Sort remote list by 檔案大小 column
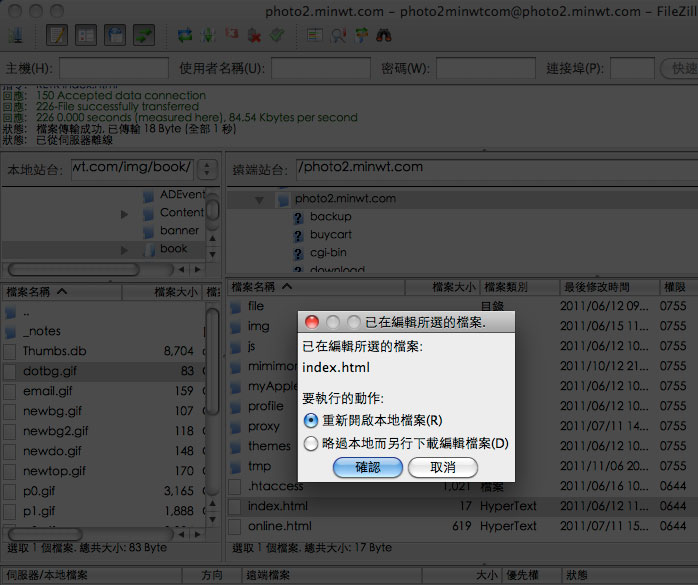The image size is (698, 585). (x=442, y=287)
